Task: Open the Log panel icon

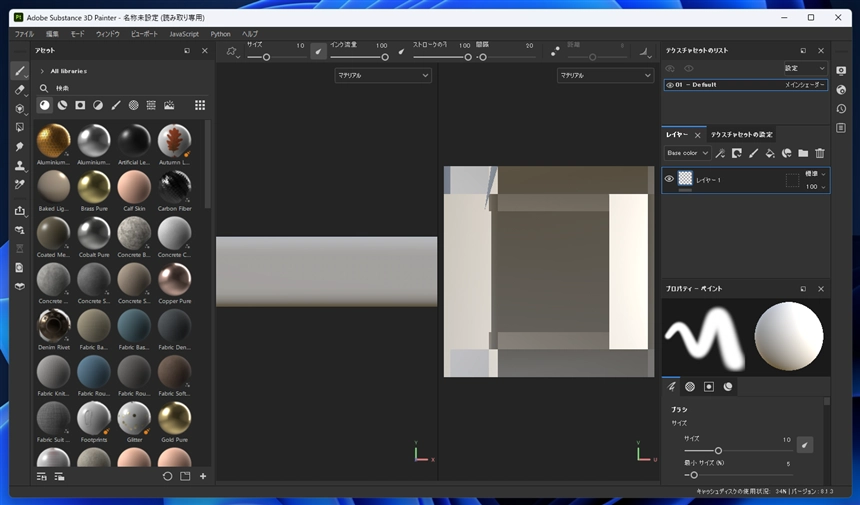Action: click(x=841, y=128)
